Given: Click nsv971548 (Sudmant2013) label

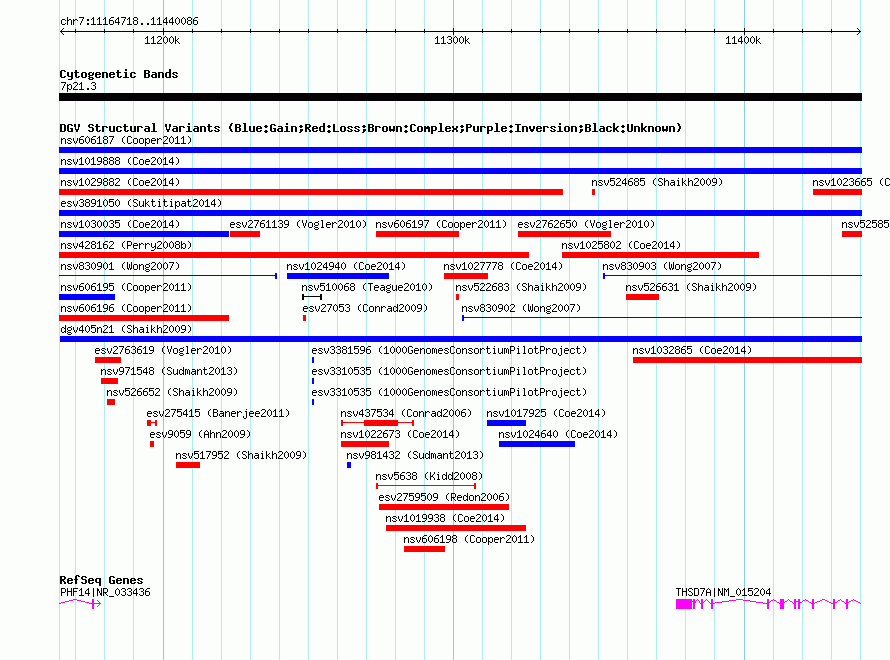Looking at the screenshot, I should [x=169, y=371].
